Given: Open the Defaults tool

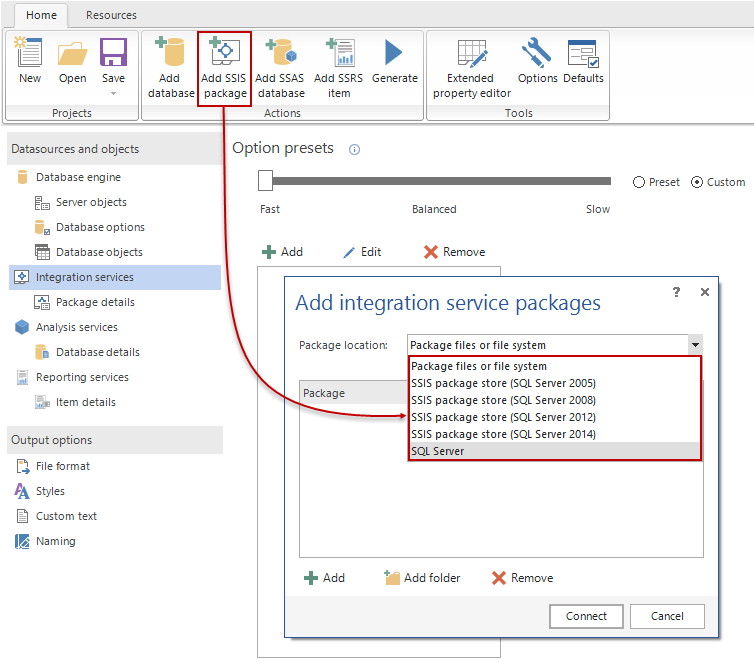Looking at the screenshot, I should (x=583, y=60).
